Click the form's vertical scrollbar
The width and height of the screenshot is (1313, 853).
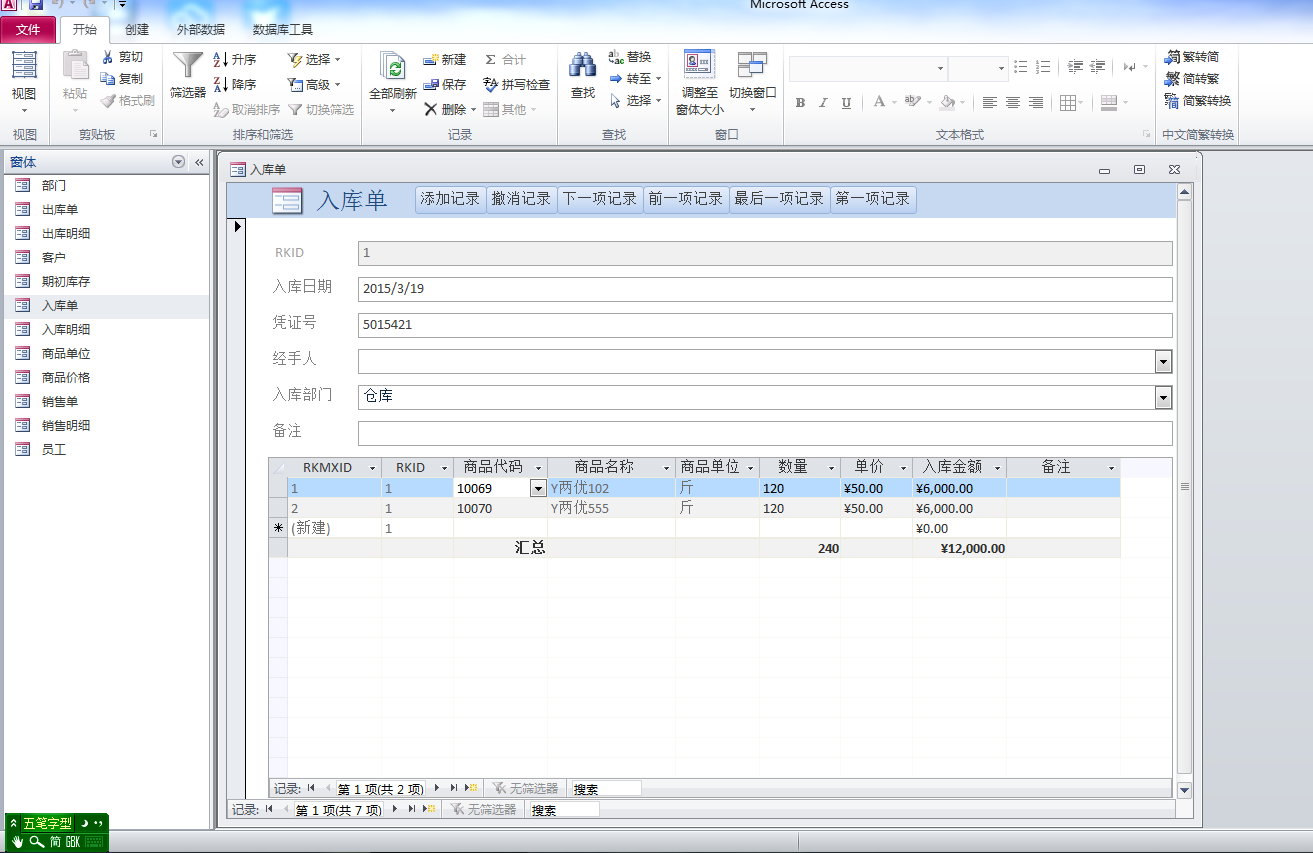[x=1184, y=486]
